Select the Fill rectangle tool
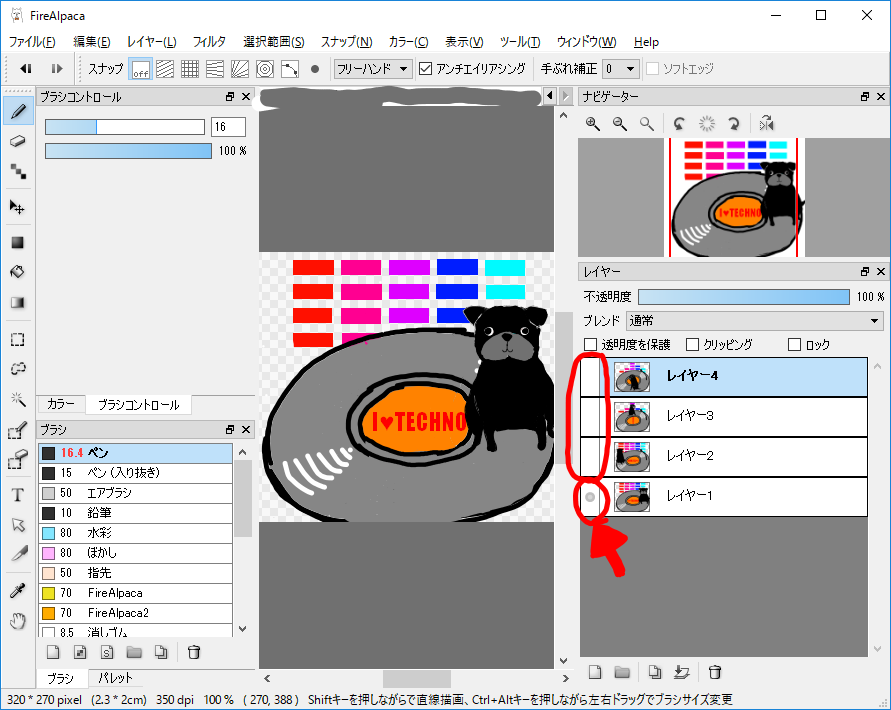891x710 pixels. click(x=18, y=243)
